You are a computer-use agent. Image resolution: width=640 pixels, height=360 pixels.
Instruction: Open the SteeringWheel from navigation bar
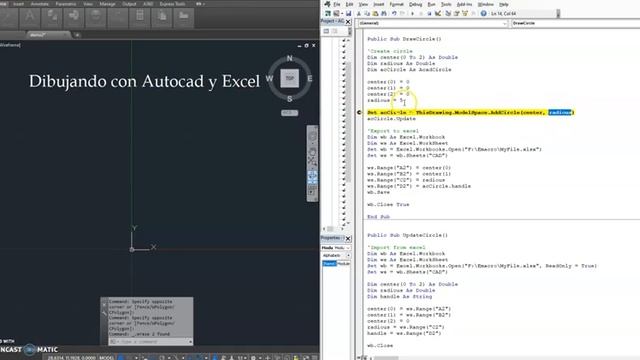[x=312, y=137]
